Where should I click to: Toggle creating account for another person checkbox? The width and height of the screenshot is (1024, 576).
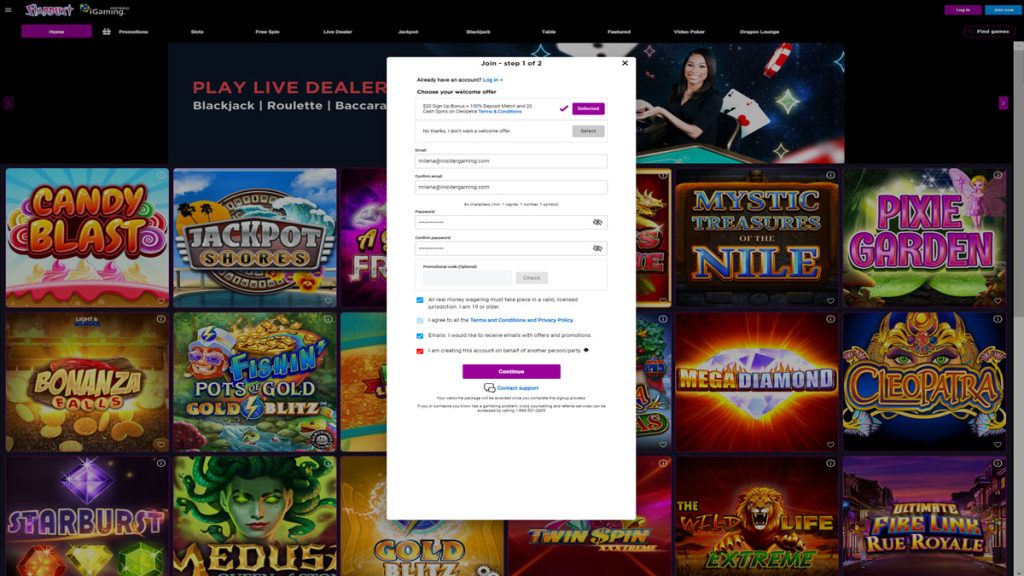click(420, 351)
